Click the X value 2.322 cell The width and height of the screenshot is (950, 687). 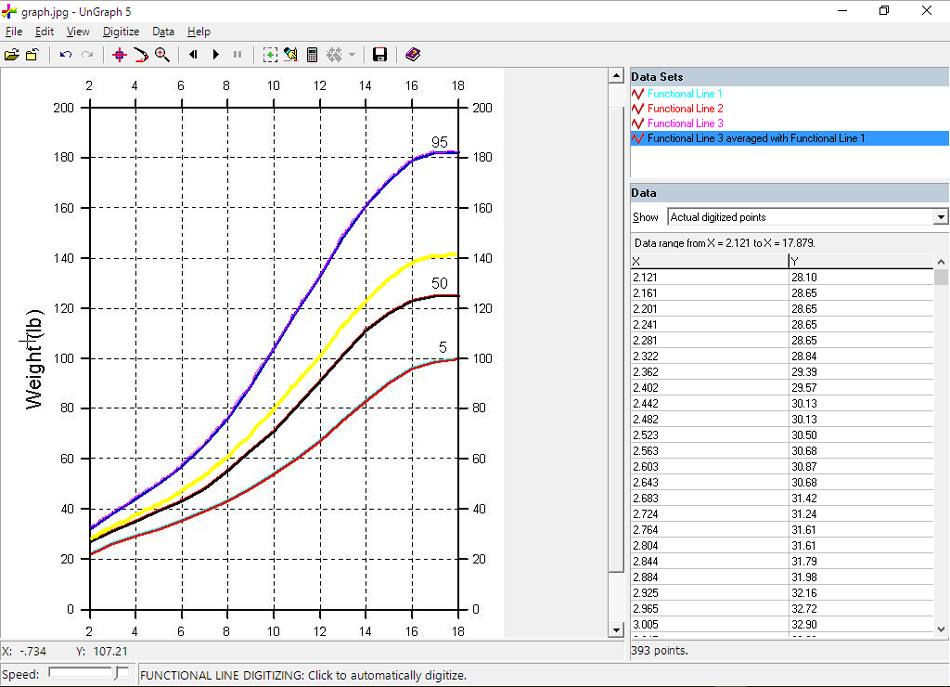click(709, 356)
